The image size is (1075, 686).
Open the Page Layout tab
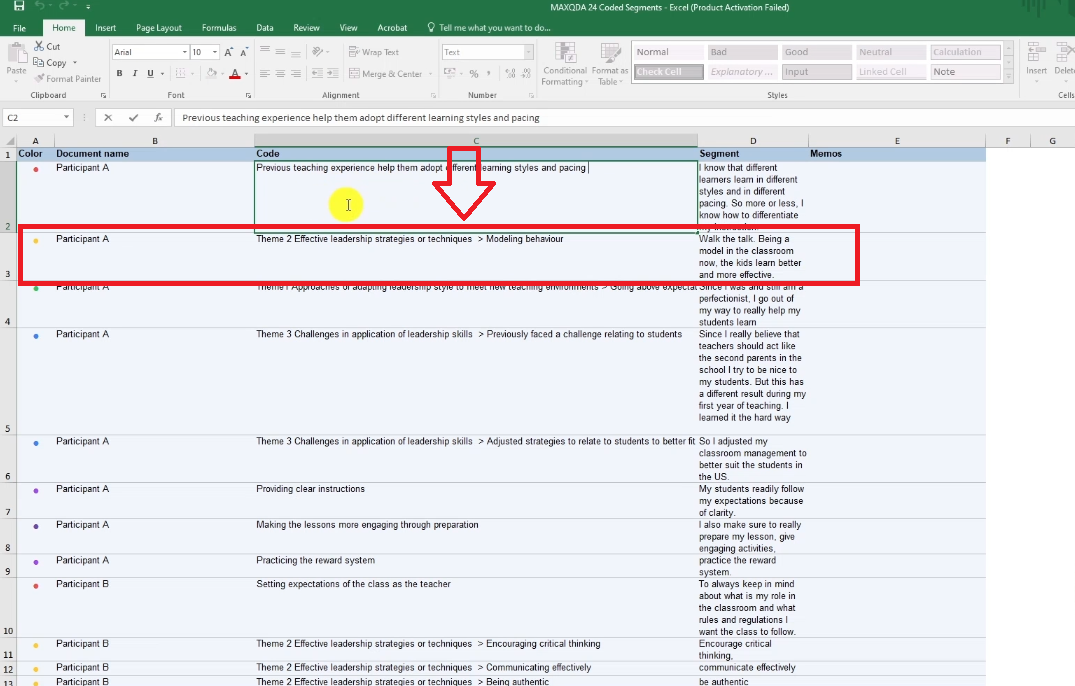tap(159, 28)
